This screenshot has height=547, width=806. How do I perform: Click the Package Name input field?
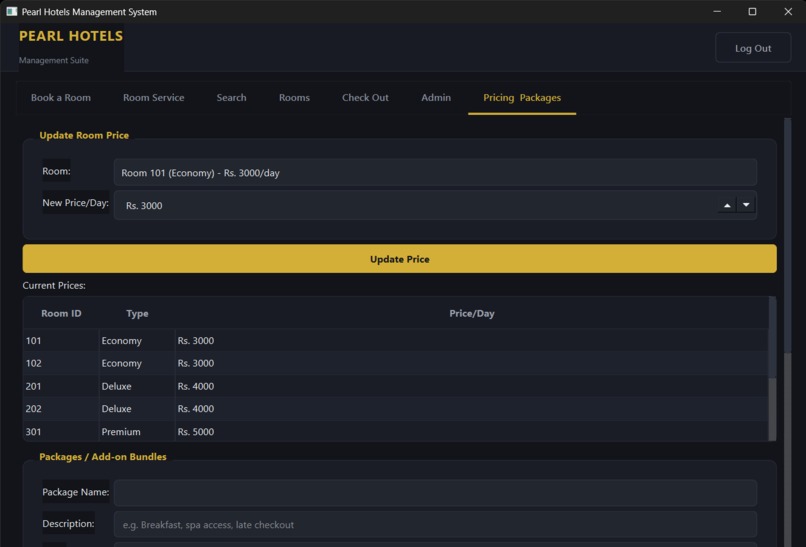click(435, 493)
